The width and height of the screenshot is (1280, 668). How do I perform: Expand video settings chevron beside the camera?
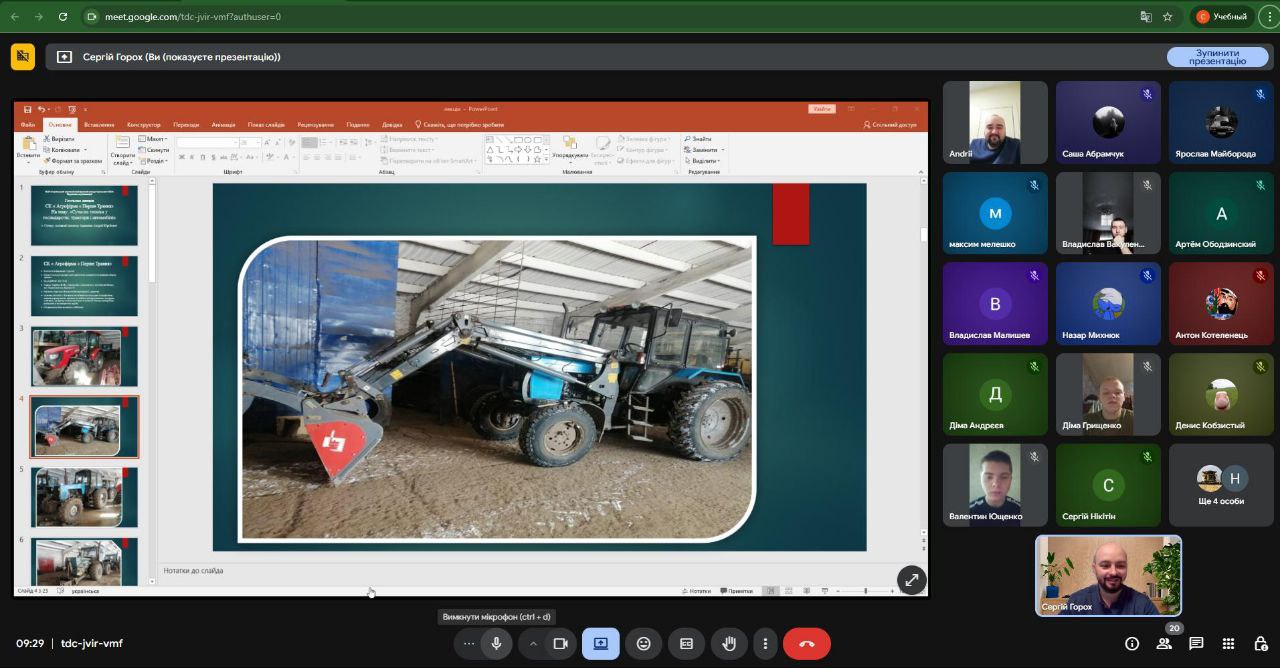[x=533, y=644]
